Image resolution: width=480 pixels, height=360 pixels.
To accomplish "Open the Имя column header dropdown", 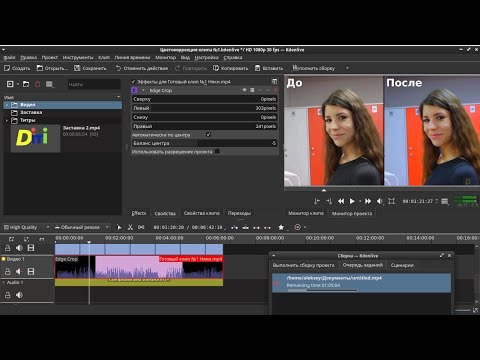I will [119, 97].
